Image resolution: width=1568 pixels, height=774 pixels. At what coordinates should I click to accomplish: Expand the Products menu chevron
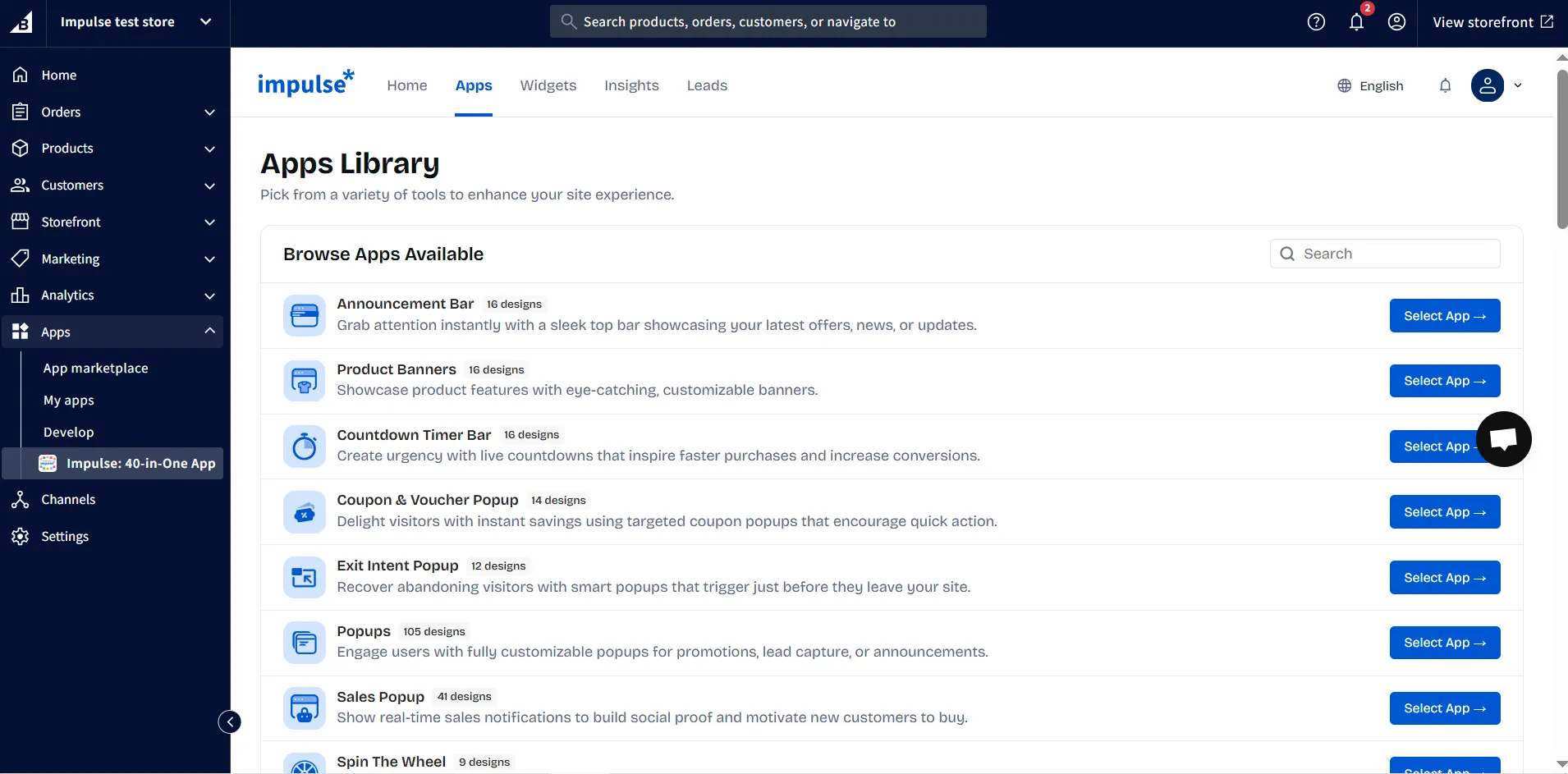209,149
